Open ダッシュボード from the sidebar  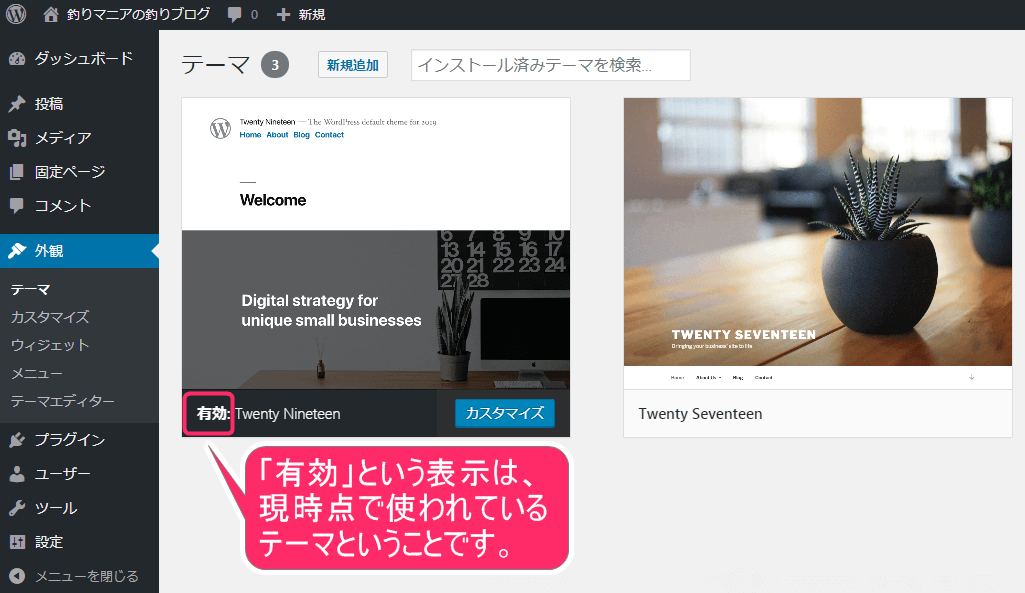(83, 58)
